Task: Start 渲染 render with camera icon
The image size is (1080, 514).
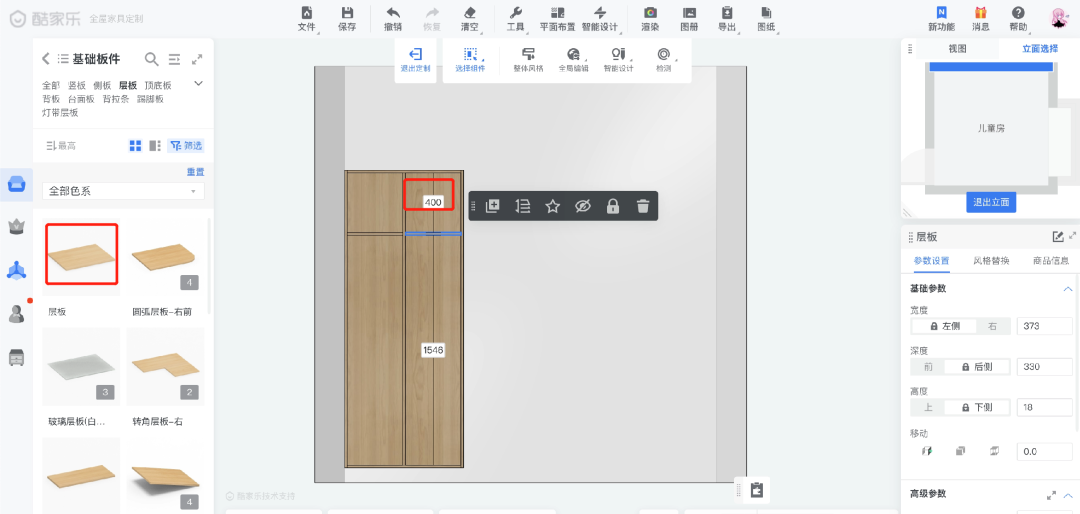Action: [650, 19]
